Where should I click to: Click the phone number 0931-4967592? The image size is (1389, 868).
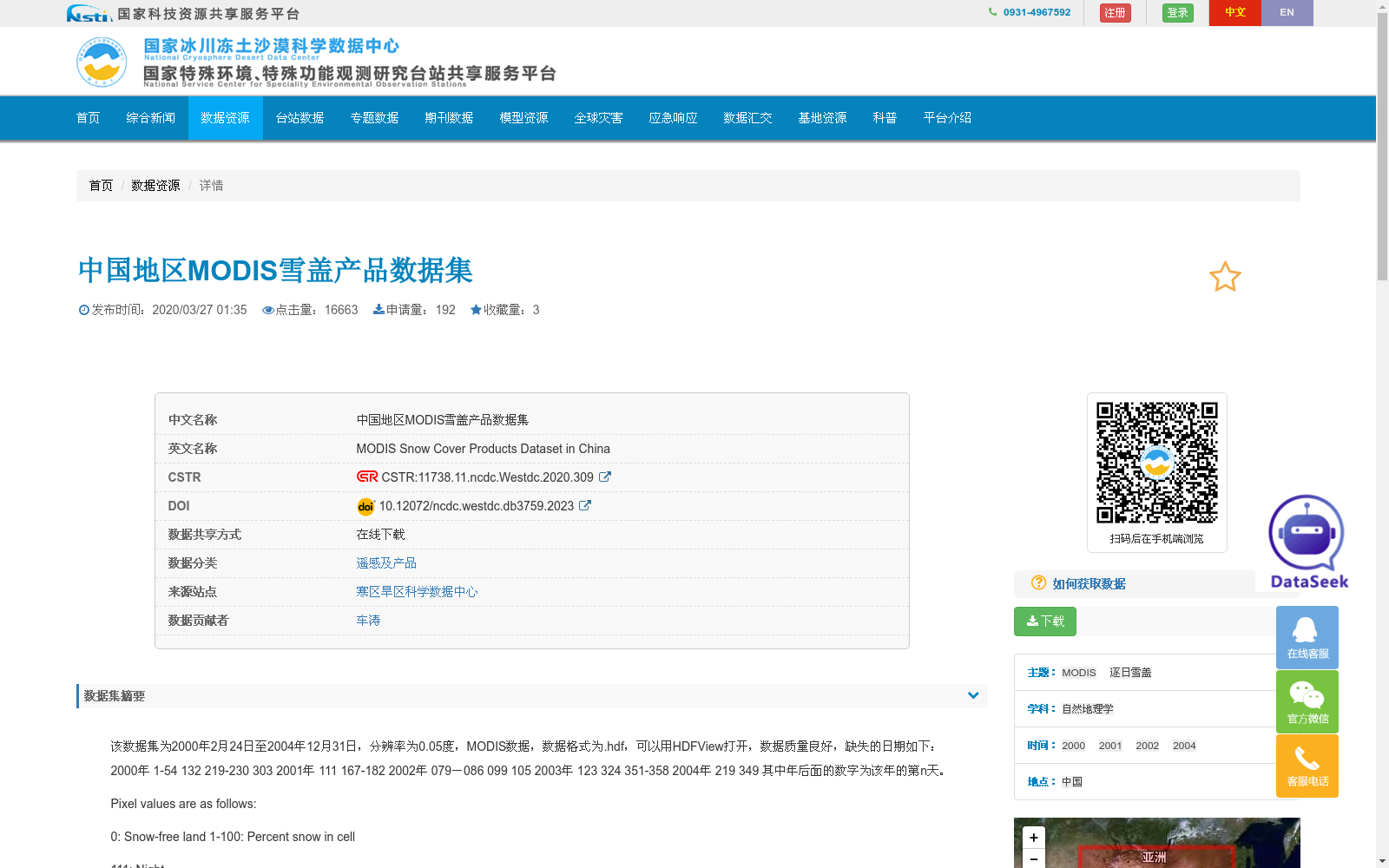pos(1037,12)
